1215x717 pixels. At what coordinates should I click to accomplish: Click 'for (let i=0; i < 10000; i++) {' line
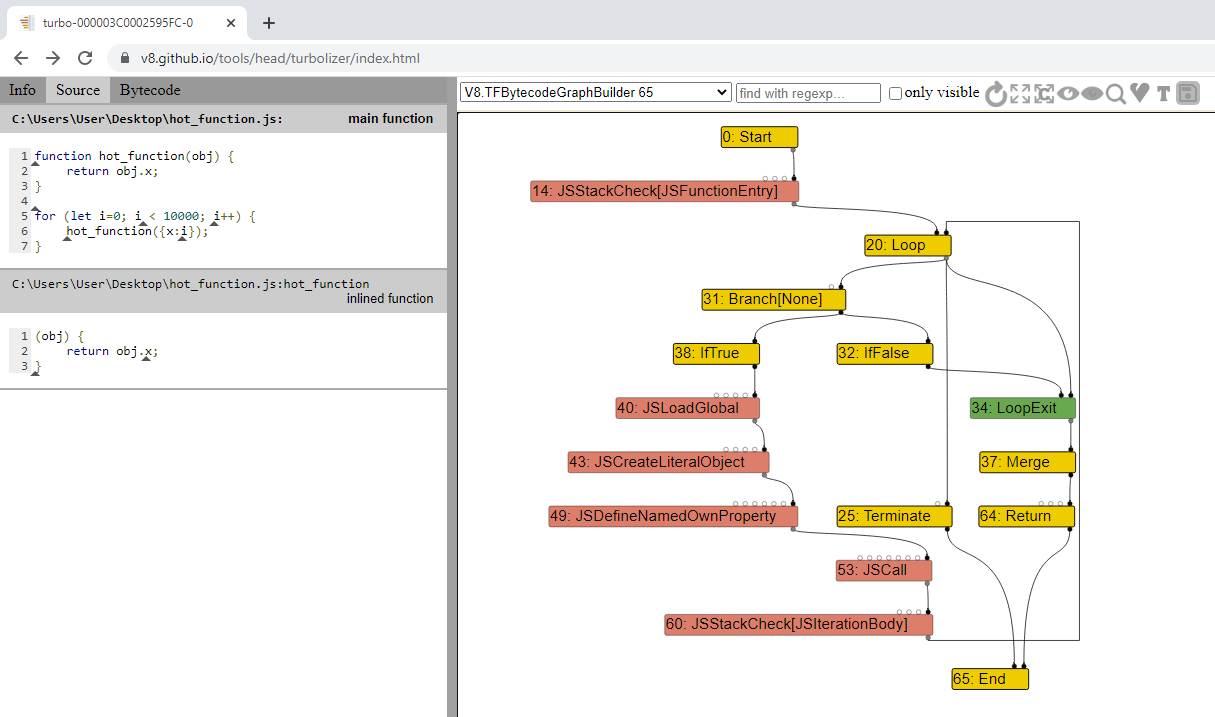pos(145,216)
